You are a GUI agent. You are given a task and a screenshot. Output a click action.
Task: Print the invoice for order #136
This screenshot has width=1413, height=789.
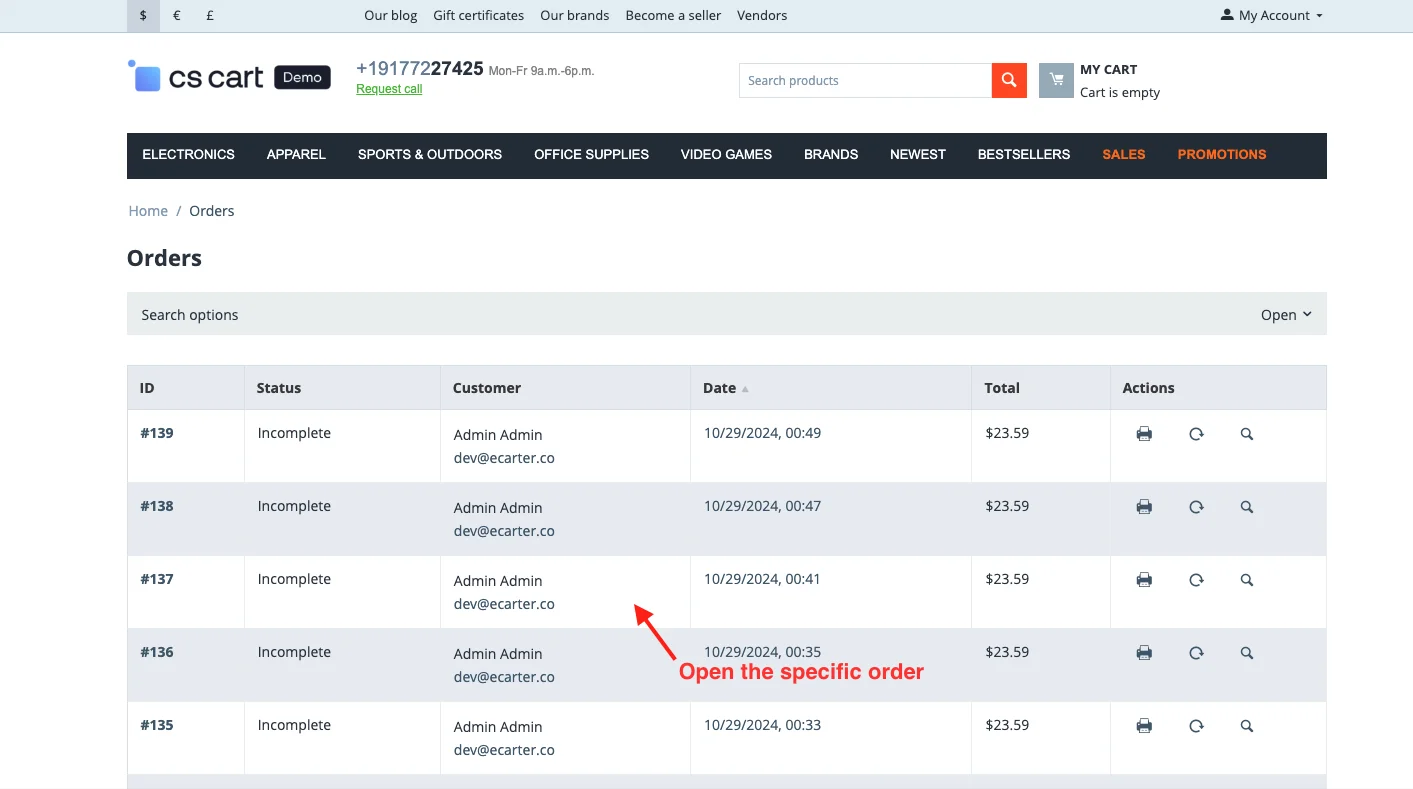click(x=1144, y=653)
